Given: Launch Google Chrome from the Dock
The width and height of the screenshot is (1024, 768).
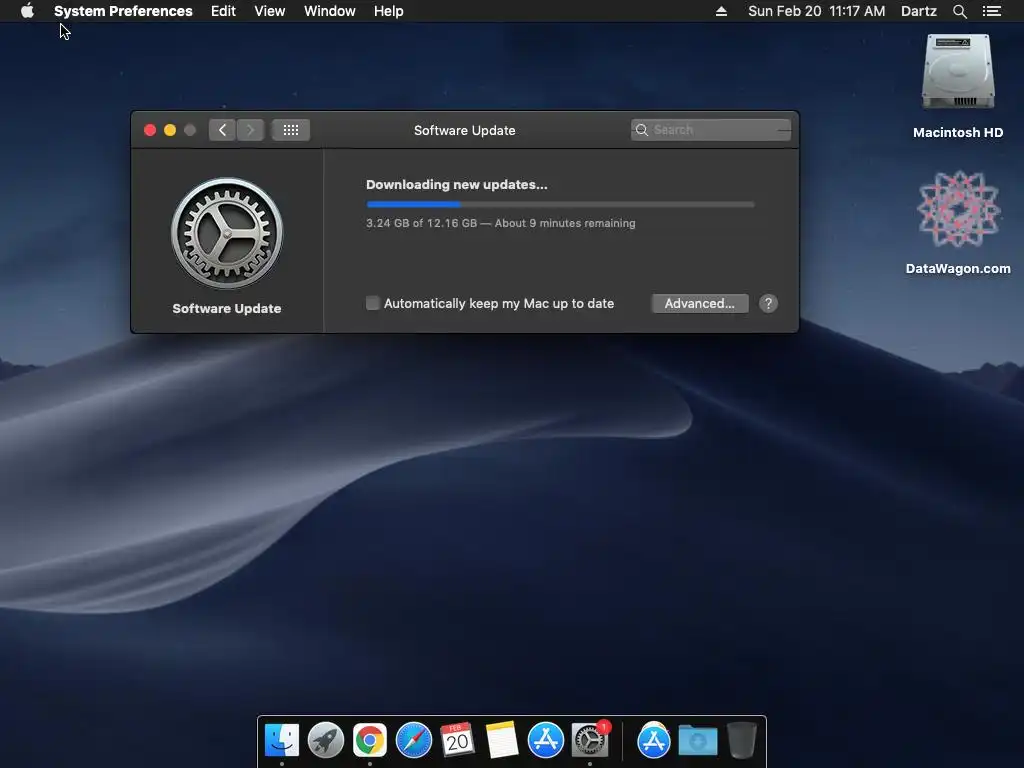Looking at the screenshot, I should pyautogui.click(x=370, y=740).
